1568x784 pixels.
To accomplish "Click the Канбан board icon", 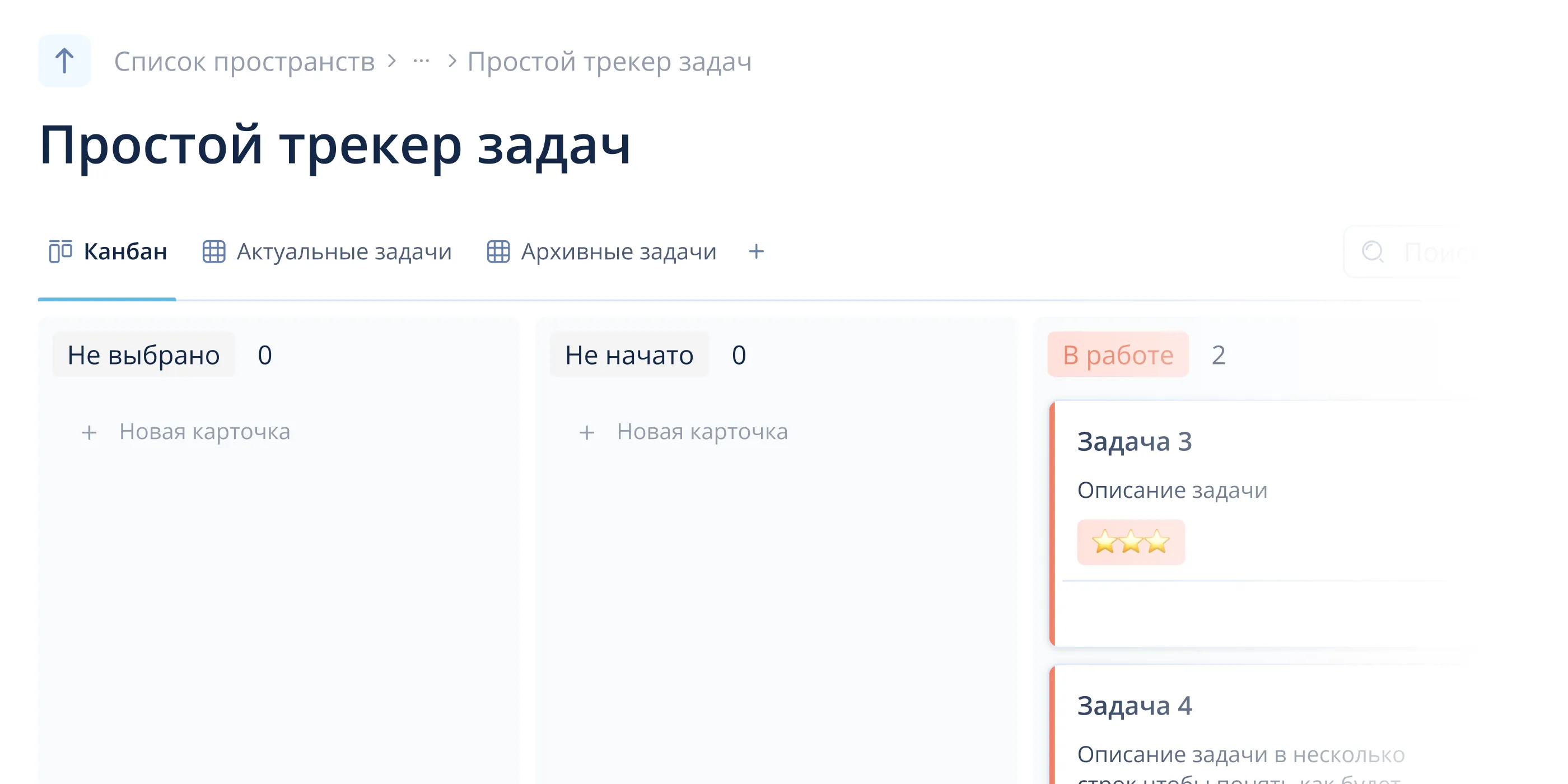I will coord(60,251).
